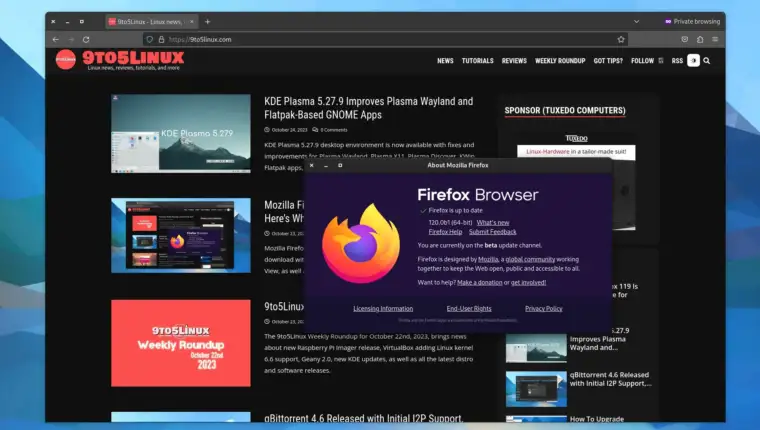Open the tracking protection shield icon
The image size is (760, 430).
pos(150,39)
